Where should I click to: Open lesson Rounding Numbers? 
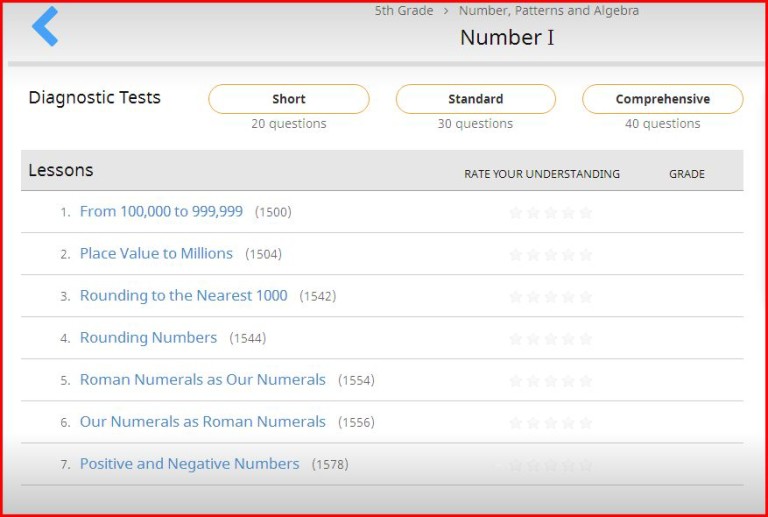pos(148,338)
